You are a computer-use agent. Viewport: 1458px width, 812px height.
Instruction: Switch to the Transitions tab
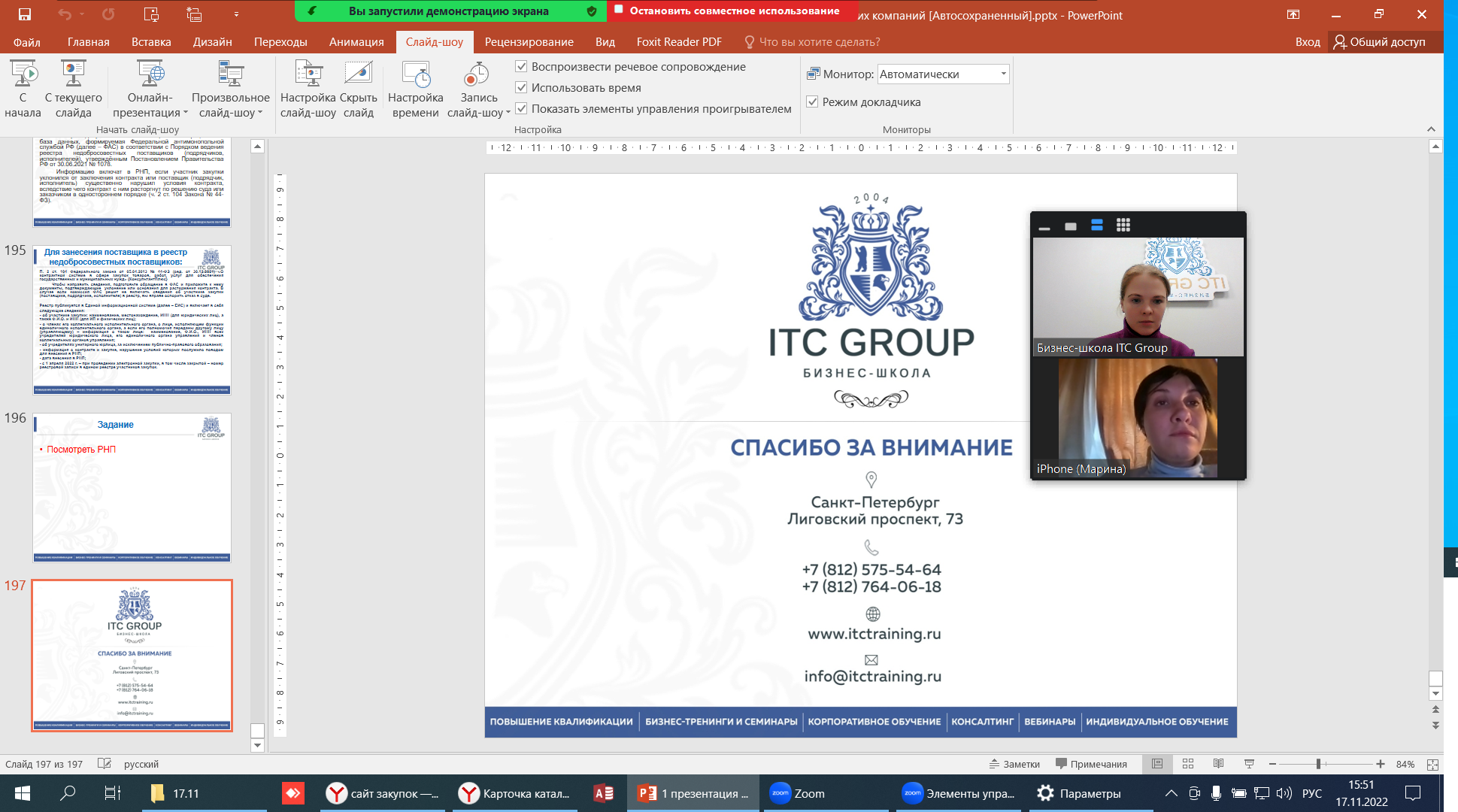pos(280,42)
